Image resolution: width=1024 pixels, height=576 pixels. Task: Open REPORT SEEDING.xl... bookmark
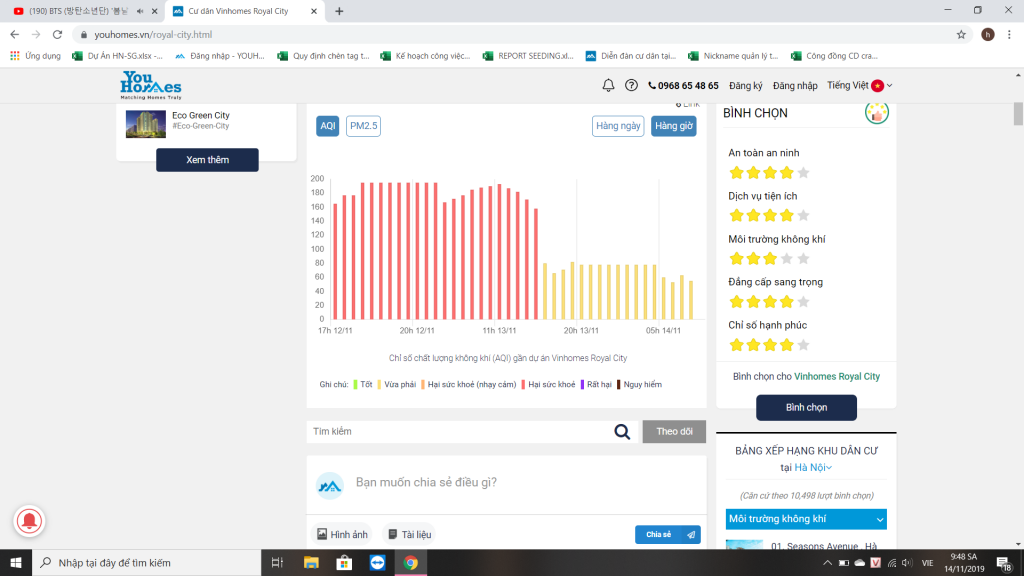tap(528, 56)
